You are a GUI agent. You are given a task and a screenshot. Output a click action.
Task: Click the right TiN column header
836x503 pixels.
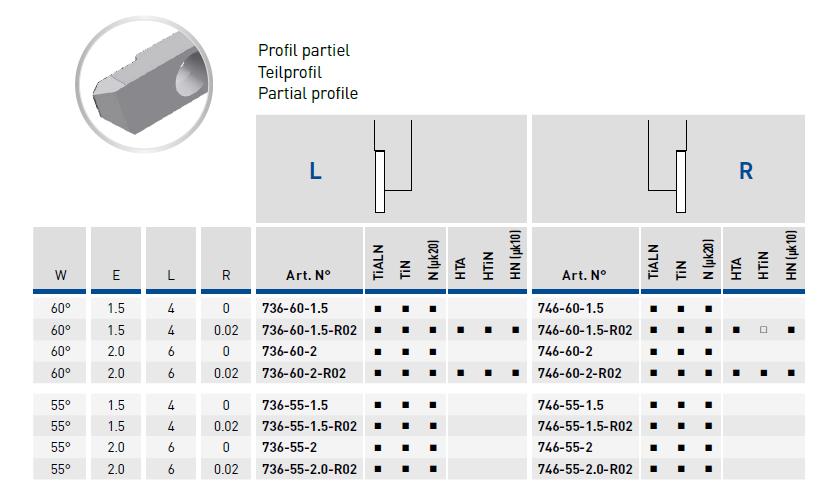[x=681, y=269]
